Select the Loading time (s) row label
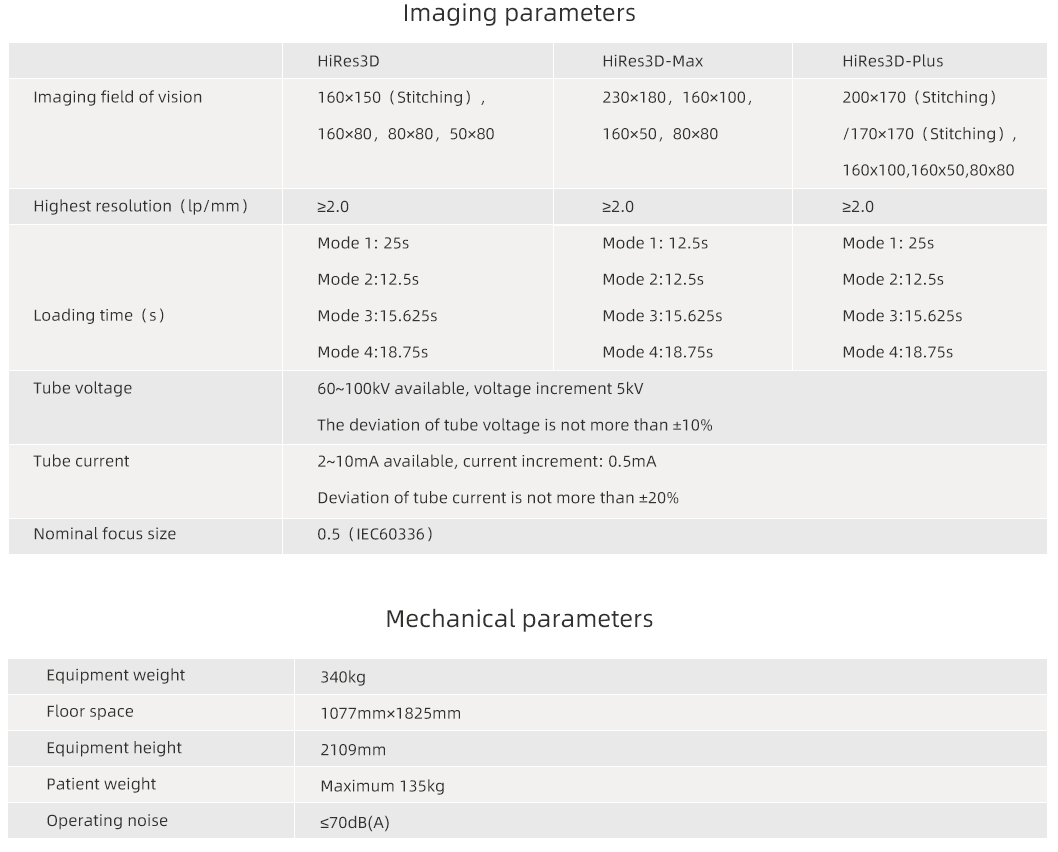Viewport: 1058px width, 852px height. pyautogui.click(x=99, y=315)
